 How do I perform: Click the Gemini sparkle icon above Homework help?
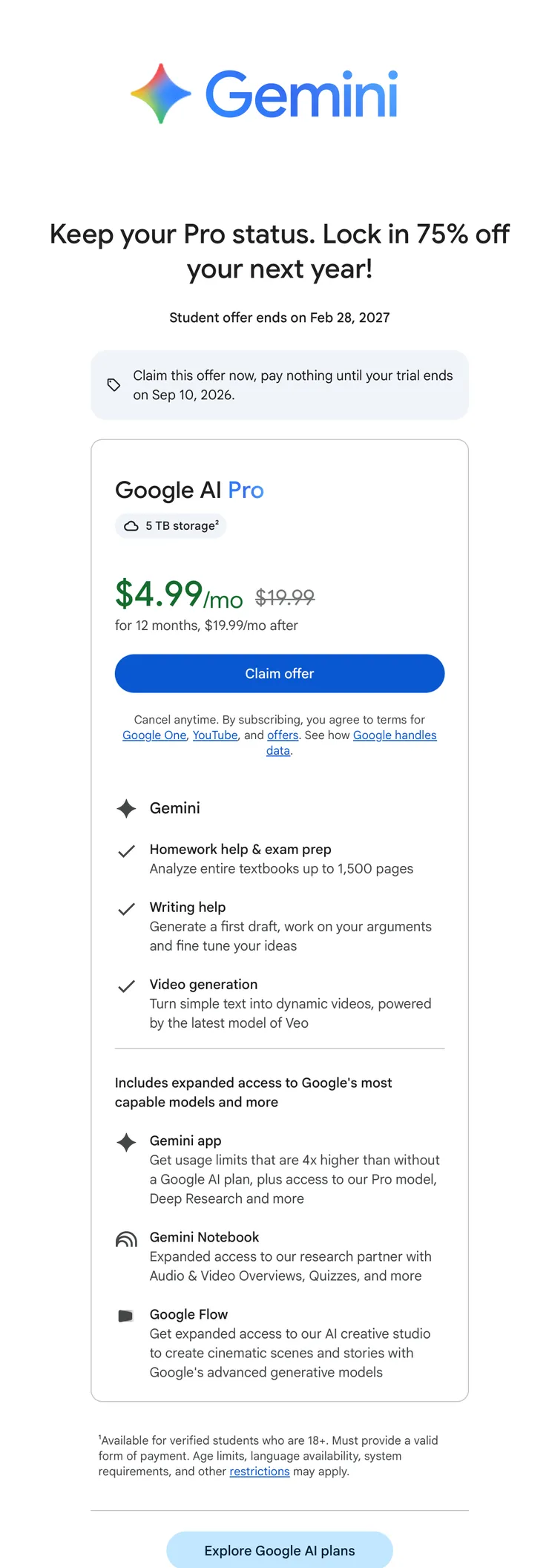tap(127, 808)
